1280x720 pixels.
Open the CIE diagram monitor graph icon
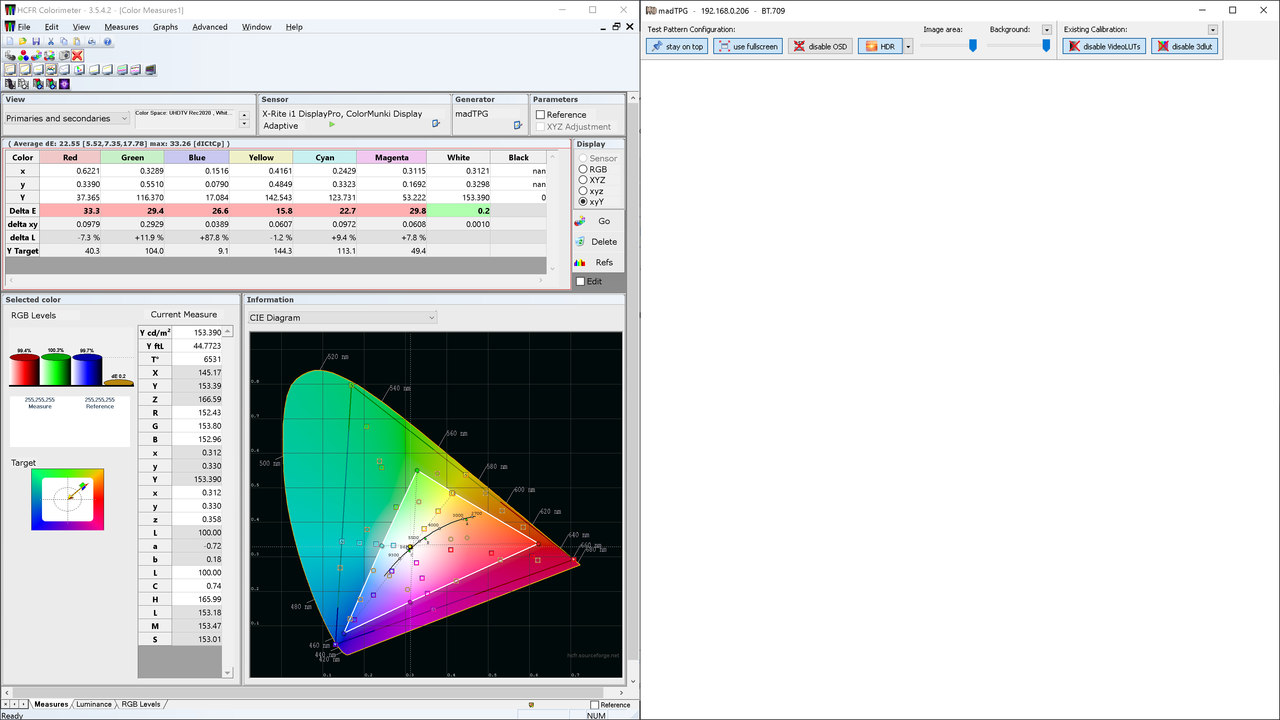click(x=79, y=69)
